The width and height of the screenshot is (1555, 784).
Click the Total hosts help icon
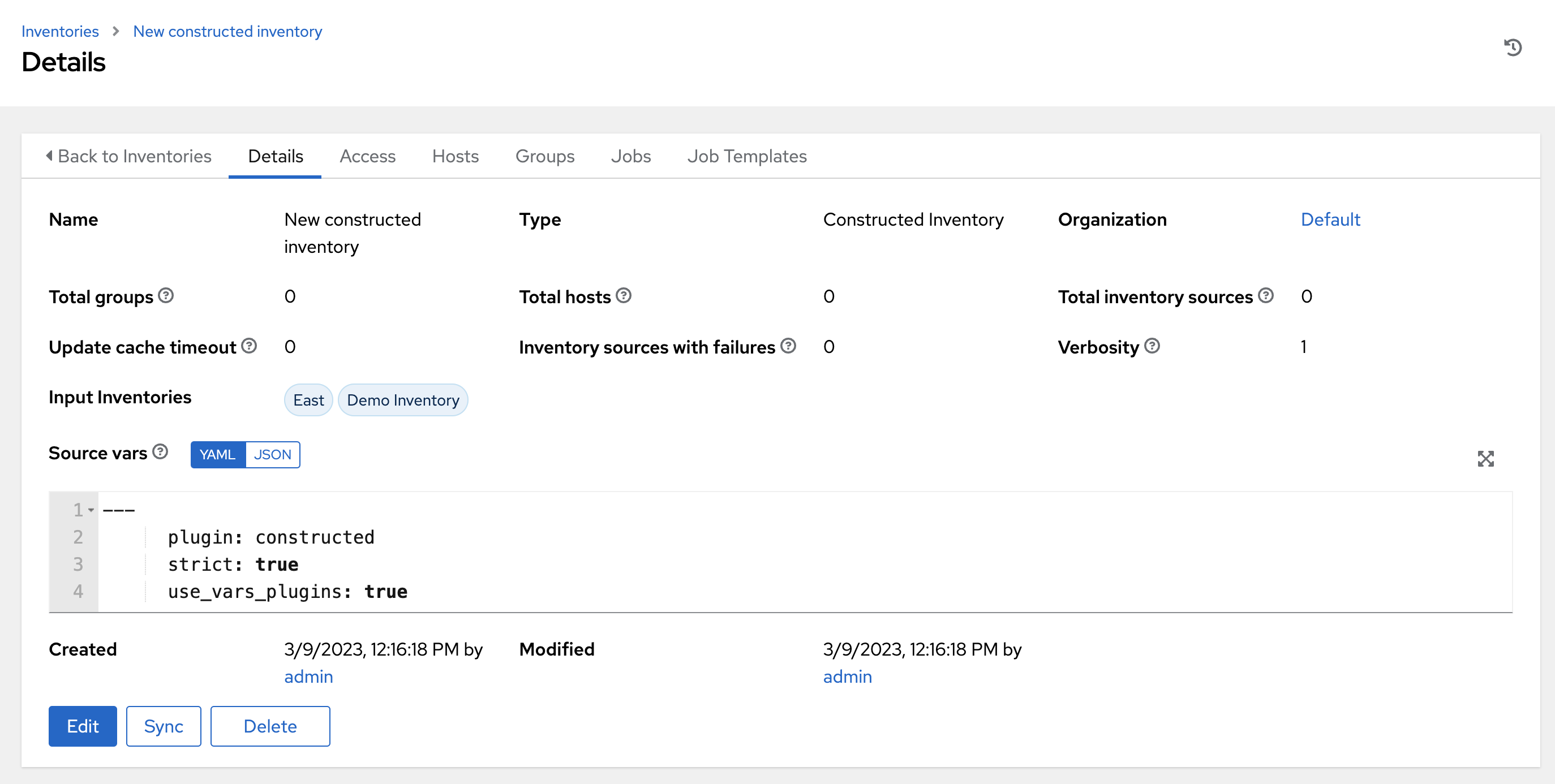624,295
